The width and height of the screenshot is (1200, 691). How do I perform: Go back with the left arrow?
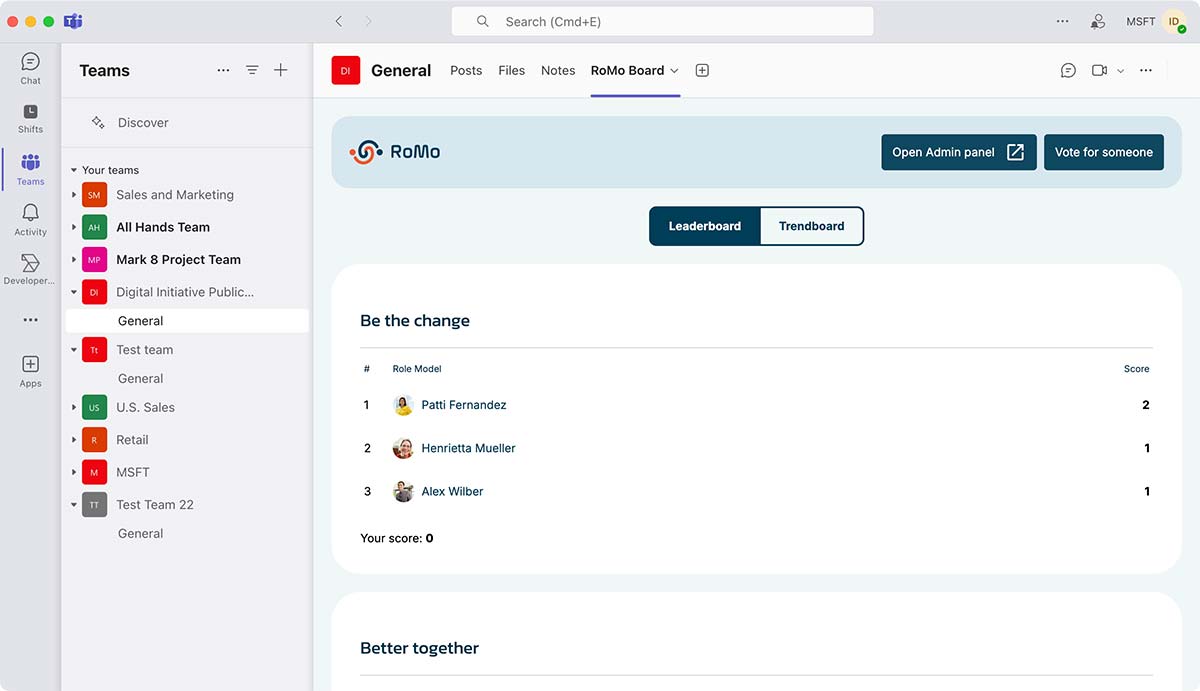pyautogui.click(x=339, y=21)
